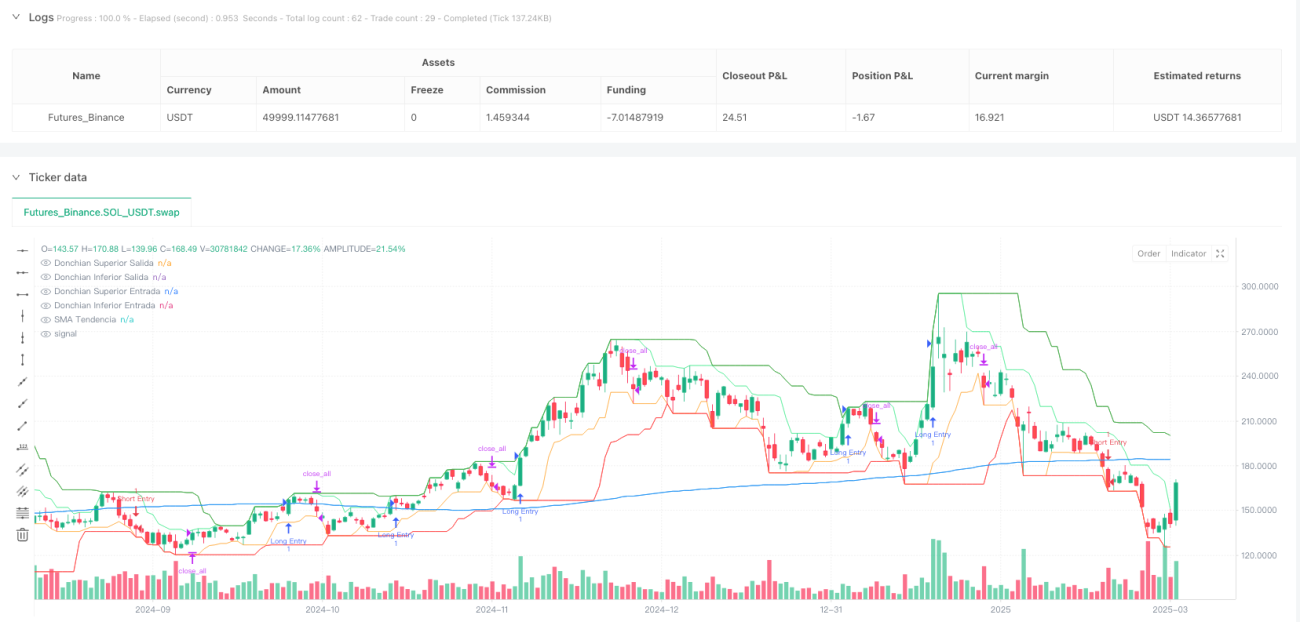This screenshot has width=1300, height=622.
Task: Collapse the Ticker data section
Action: [17, 177]
